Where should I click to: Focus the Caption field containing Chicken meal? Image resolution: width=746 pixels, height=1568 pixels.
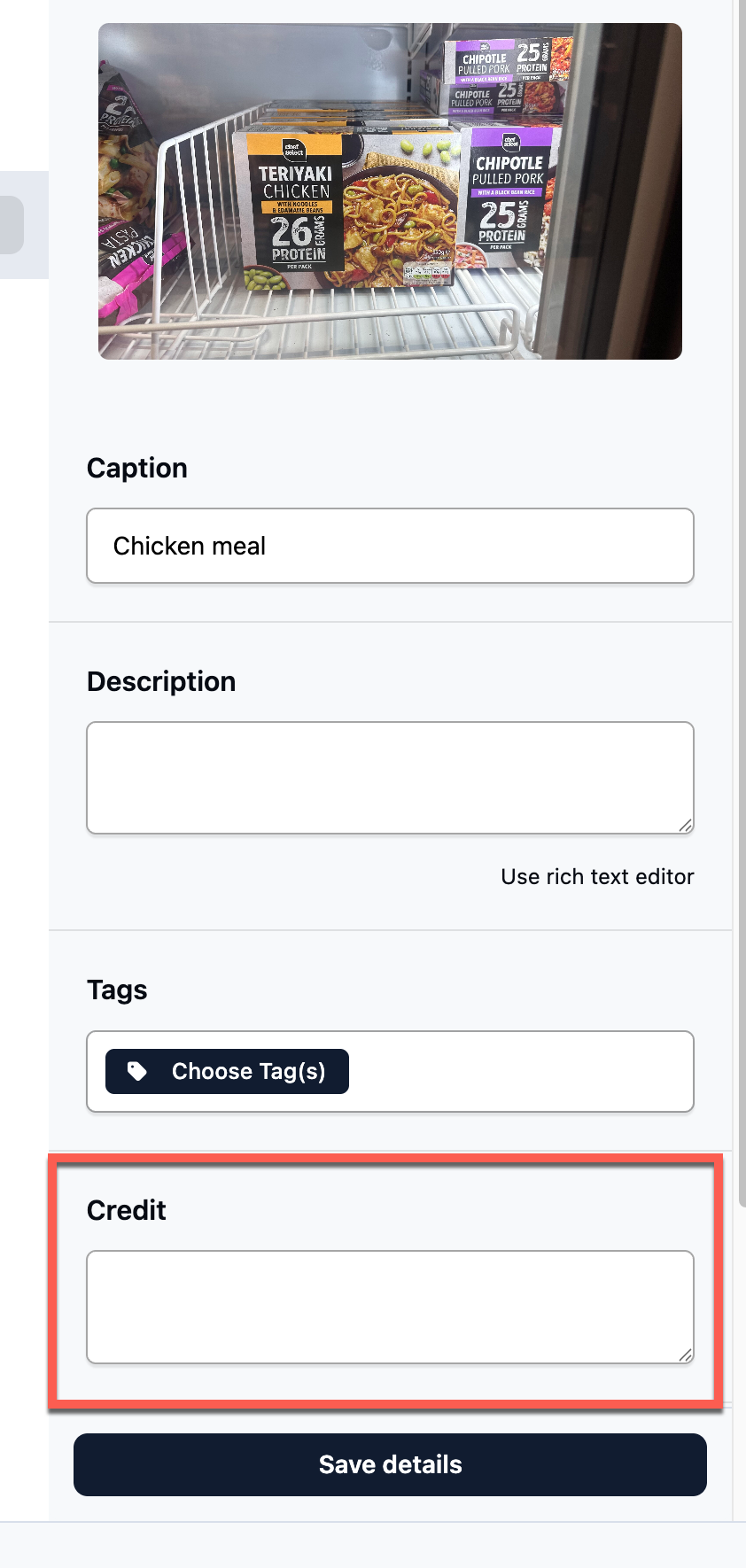click(x=390, y=546)
